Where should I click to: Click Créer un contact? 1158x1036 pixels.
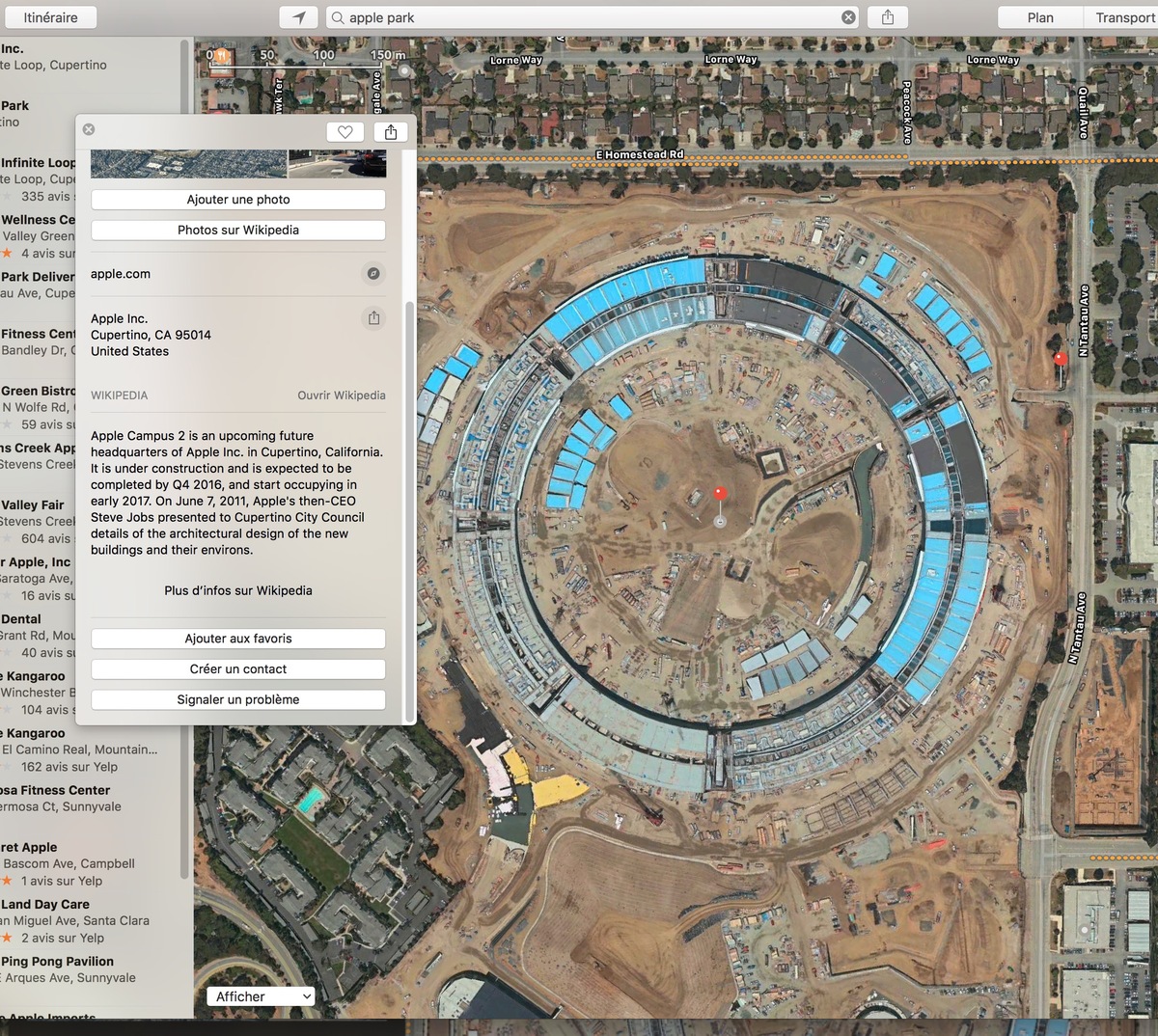tap(238, 669)
